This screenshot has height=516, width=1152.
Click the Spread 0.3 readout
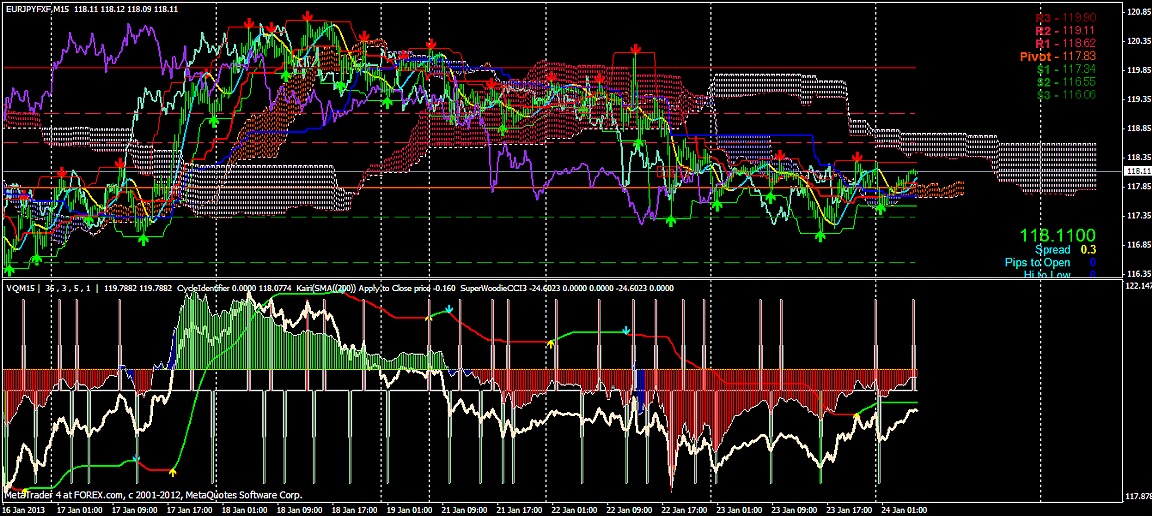point(1066,251)
